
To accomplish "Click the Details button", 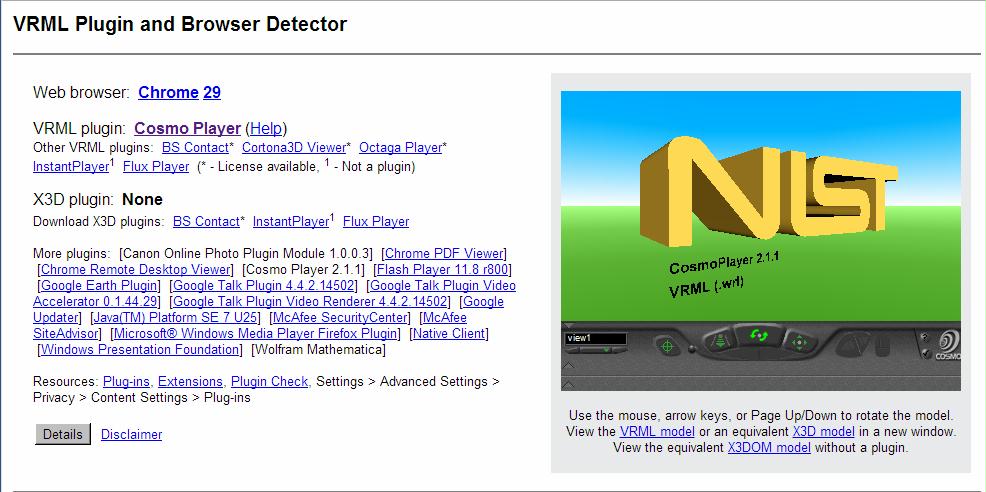I will (63, 434).
